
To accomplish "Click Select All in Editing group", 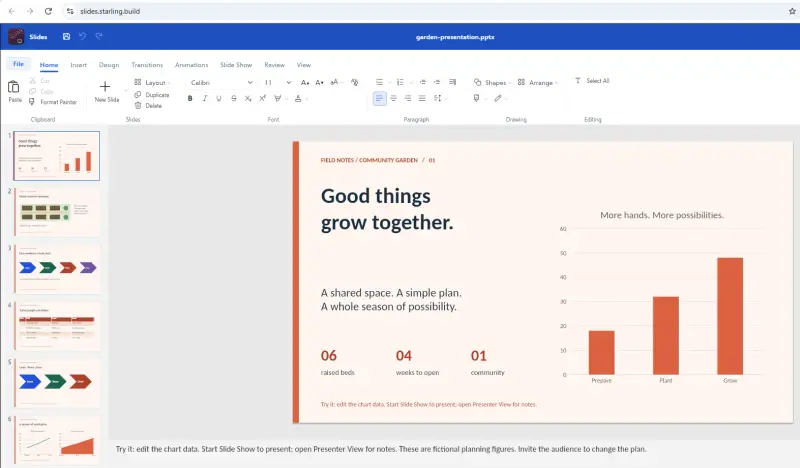I will pyautogui.click(x=592, y=81).
